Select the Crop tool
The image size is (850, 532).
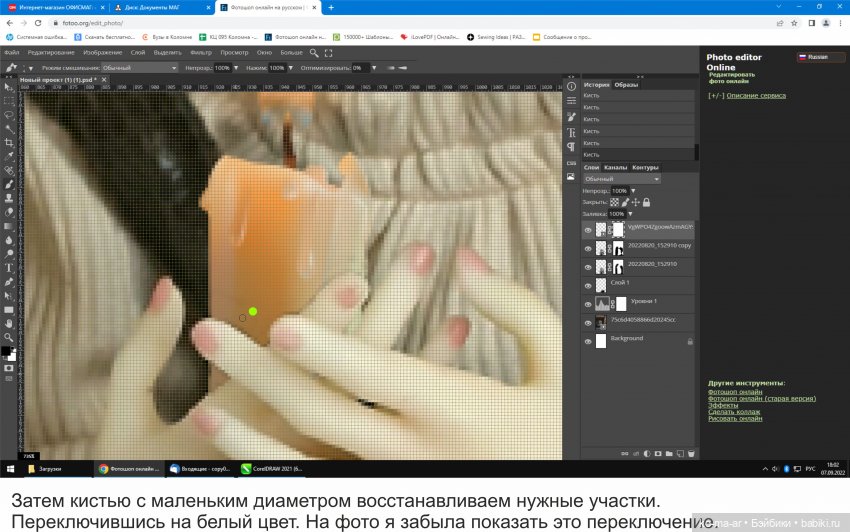(9, 143)
